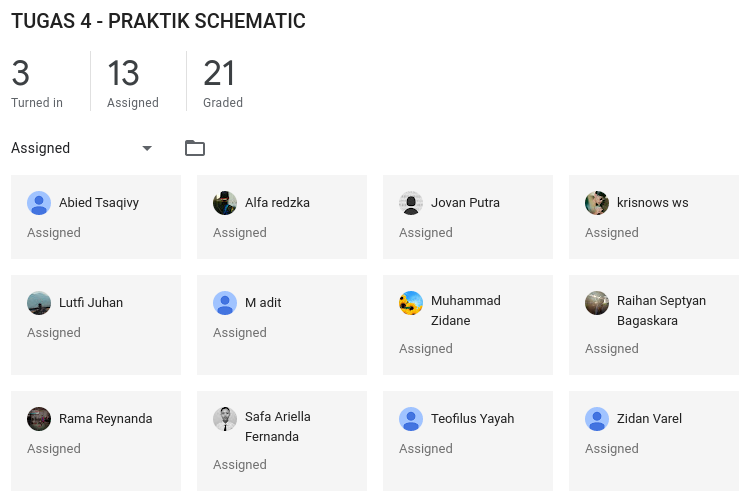Click Teofilus Yayah's avatar icon
The width and height of the screenshot is (741, 497).
[411, 419]
